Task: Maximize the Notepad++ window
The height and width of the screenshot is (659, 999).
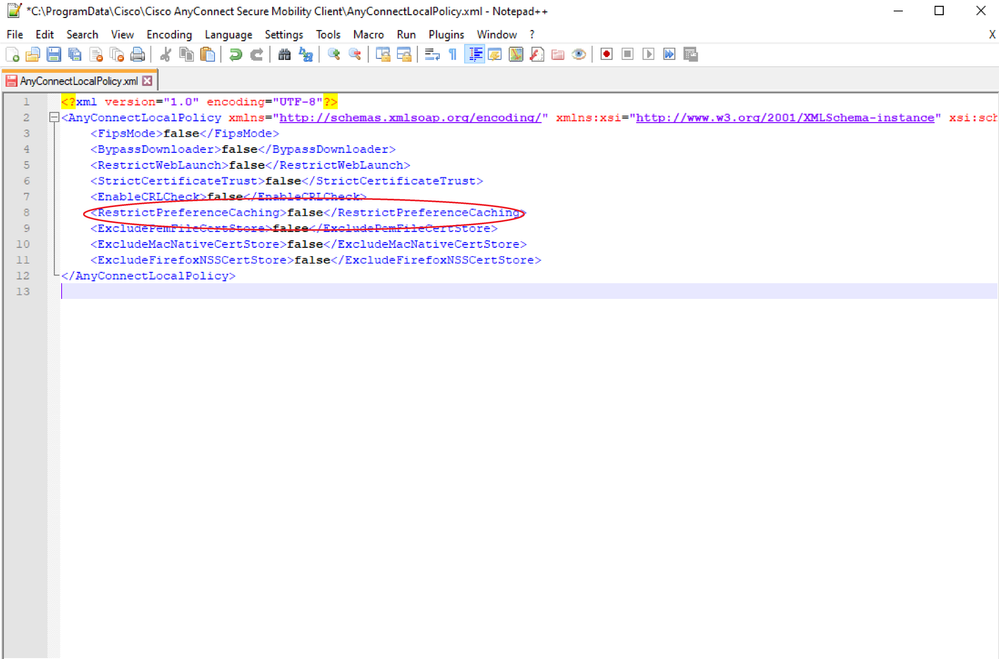Action: 939,11
